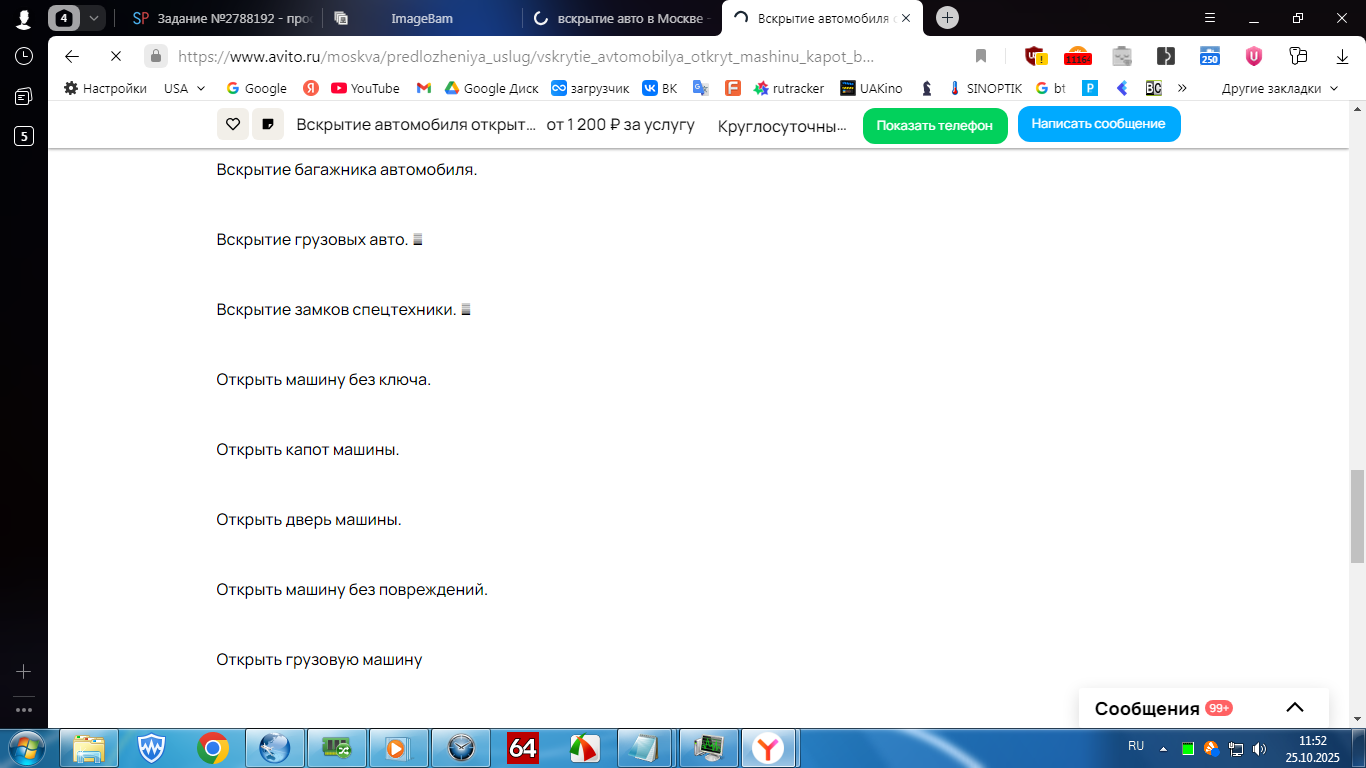The height and width of the screenshot is (768, 1366).
Task: Show hidden bookmarks with double chevron
Action: coord(1182,88)
